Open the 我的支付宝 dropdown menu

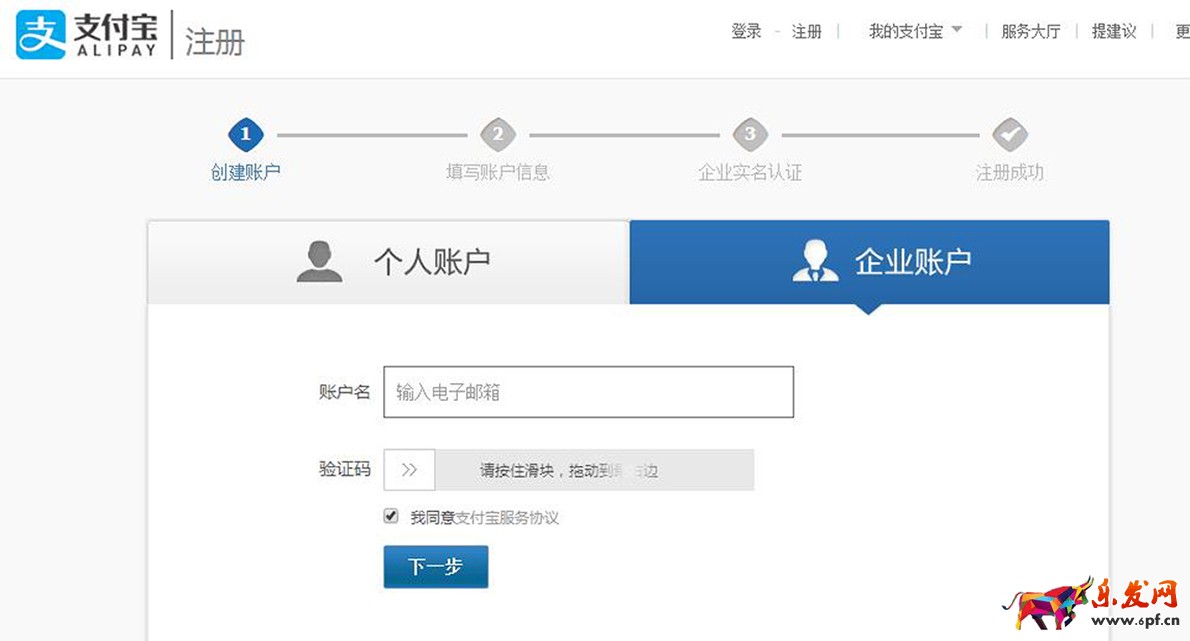(x=908, y=31)
